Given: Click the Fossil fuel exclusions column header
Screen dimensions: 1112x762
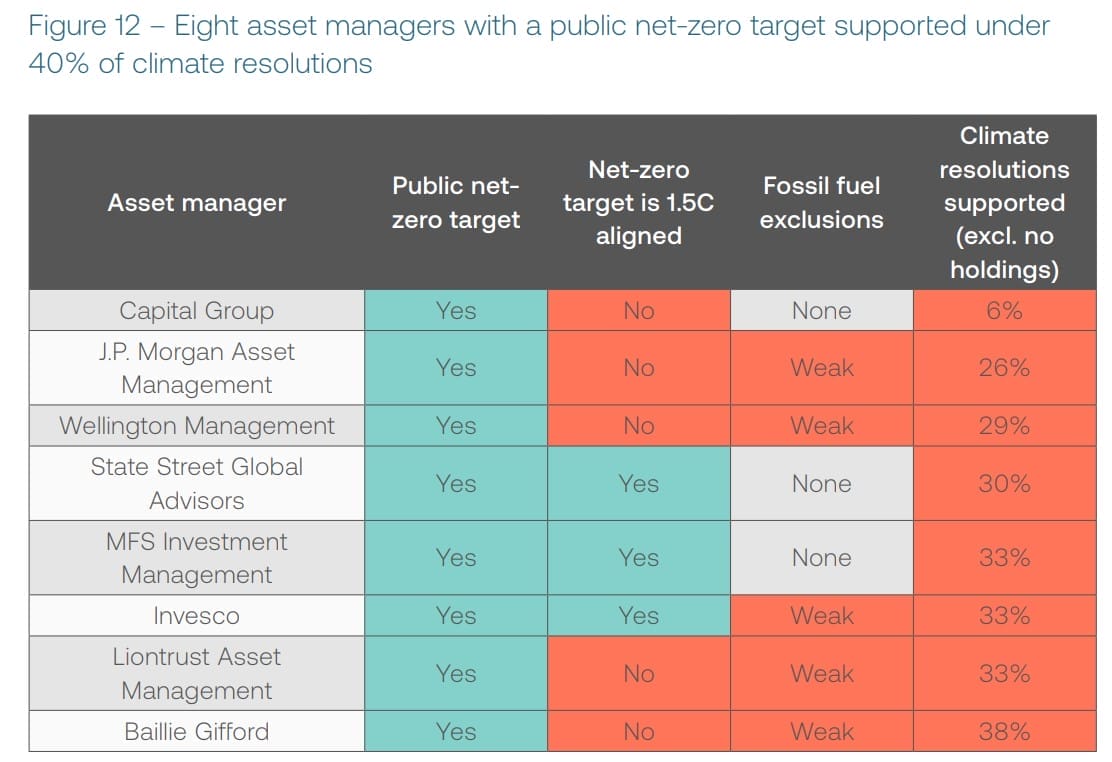Looking at the screenshot, I should 821,203.
